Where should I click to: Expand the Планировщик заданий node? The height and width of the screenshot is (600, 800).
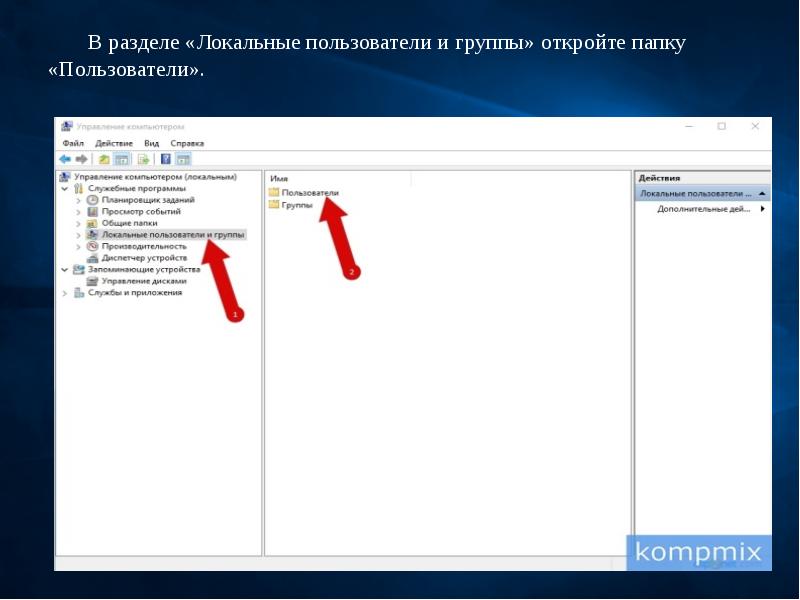pos(79,200)
